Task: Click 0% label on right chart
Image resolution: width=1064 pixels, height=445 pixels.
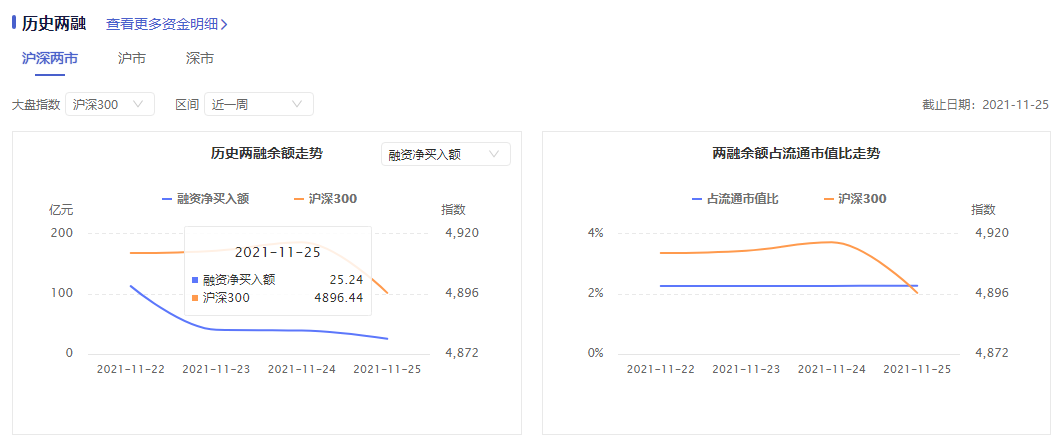Action: tap(595, 353)
